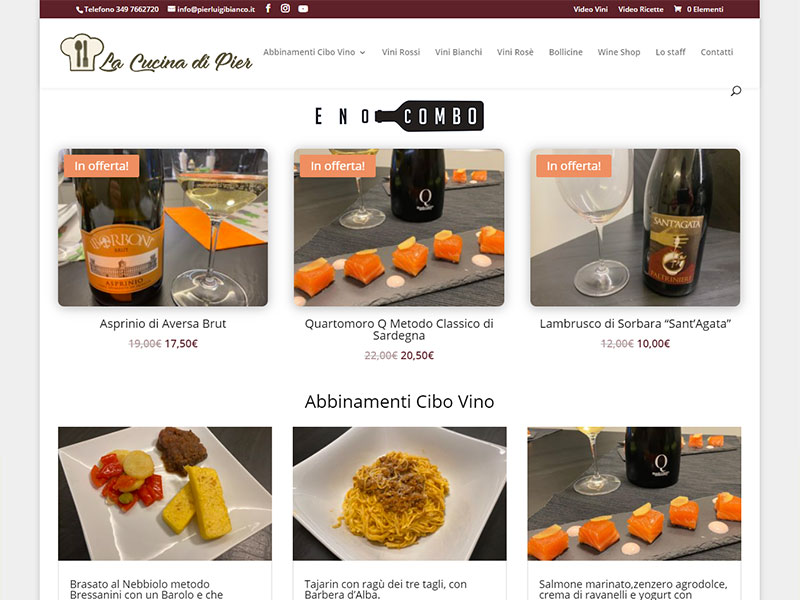Open the Instagram profile icon
The image size is (800, 600).
(285, 9)
